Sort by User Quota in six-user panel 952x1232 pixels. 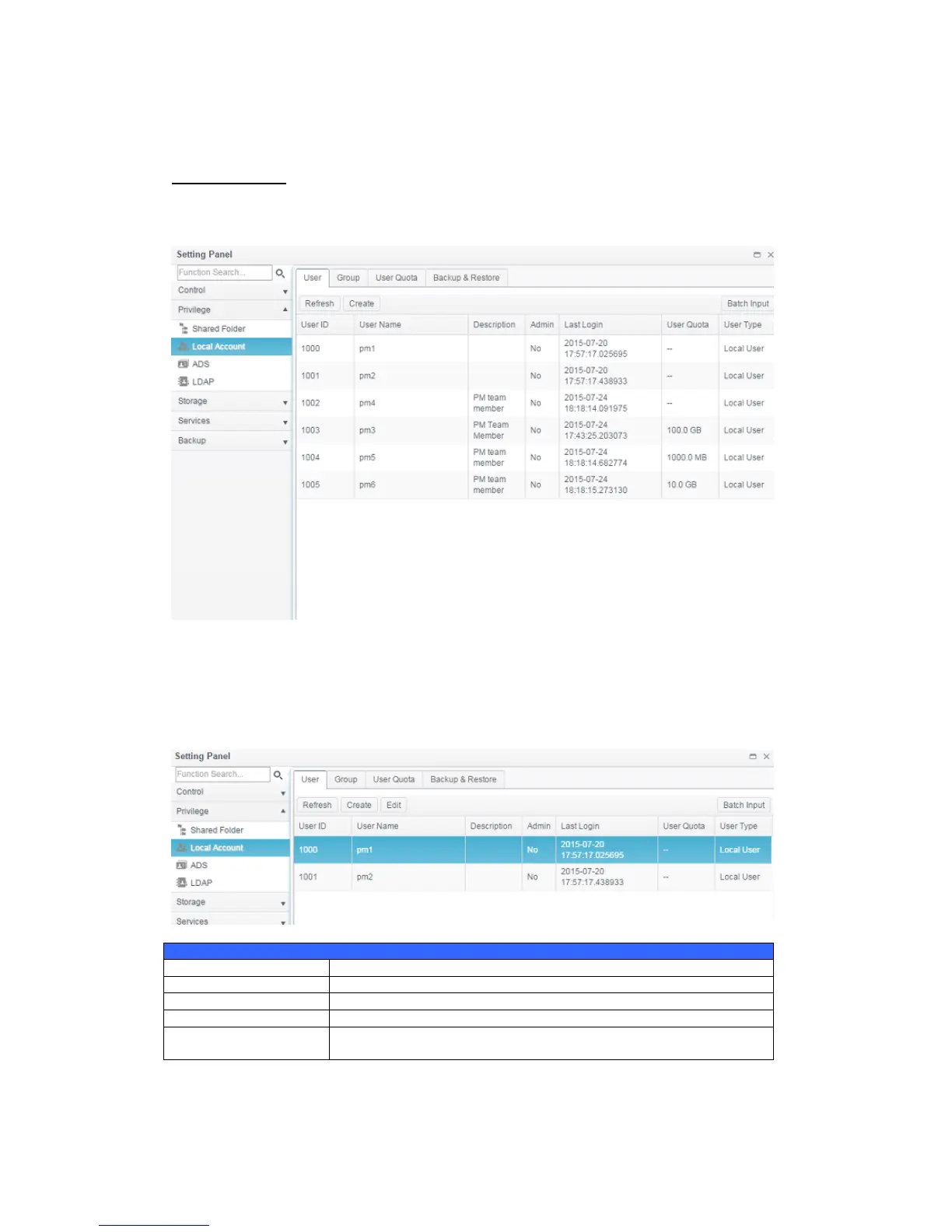coord(689,325)
